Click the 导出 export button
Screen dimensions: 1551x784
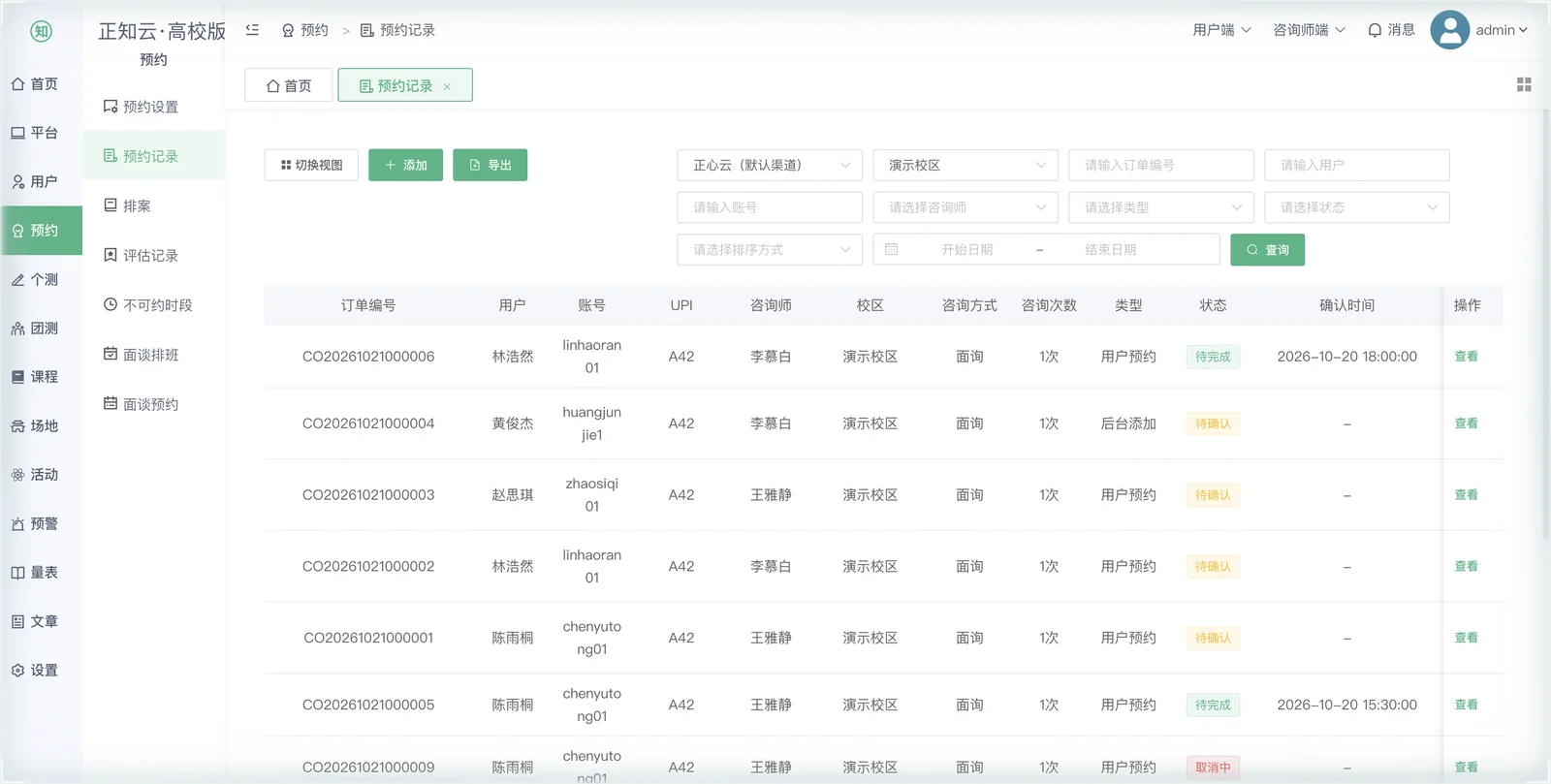click(491, 165)
